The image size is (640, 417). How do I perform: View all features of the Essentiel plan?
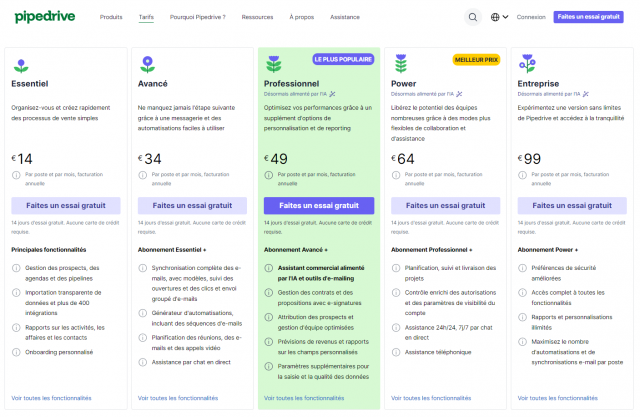coord(51,398)
